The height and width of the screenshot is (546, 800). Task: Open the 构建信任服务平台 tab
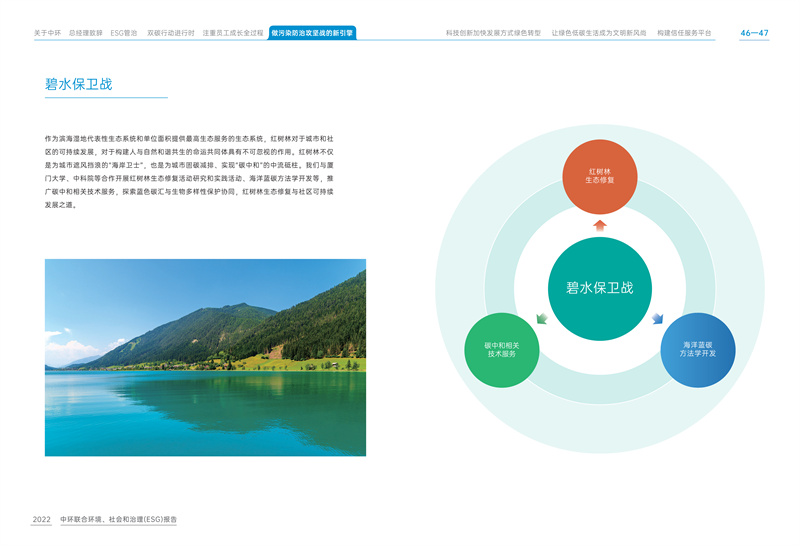point(685,33)
